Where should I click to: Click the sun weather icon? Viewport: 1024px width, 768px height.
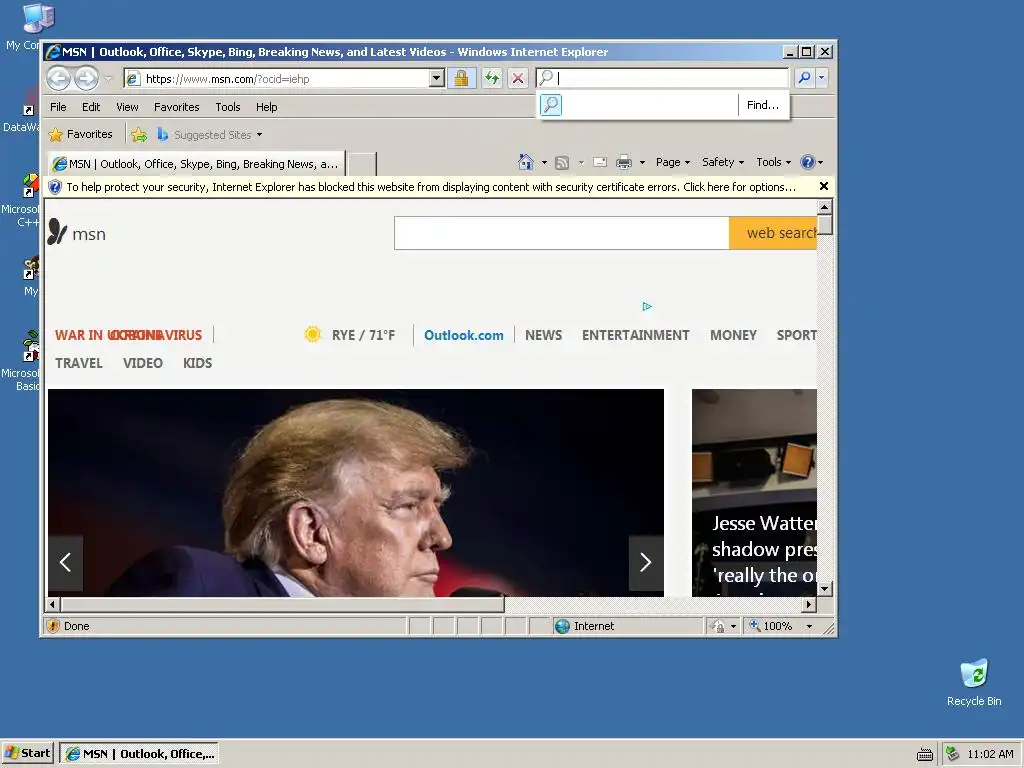[313, 335]
